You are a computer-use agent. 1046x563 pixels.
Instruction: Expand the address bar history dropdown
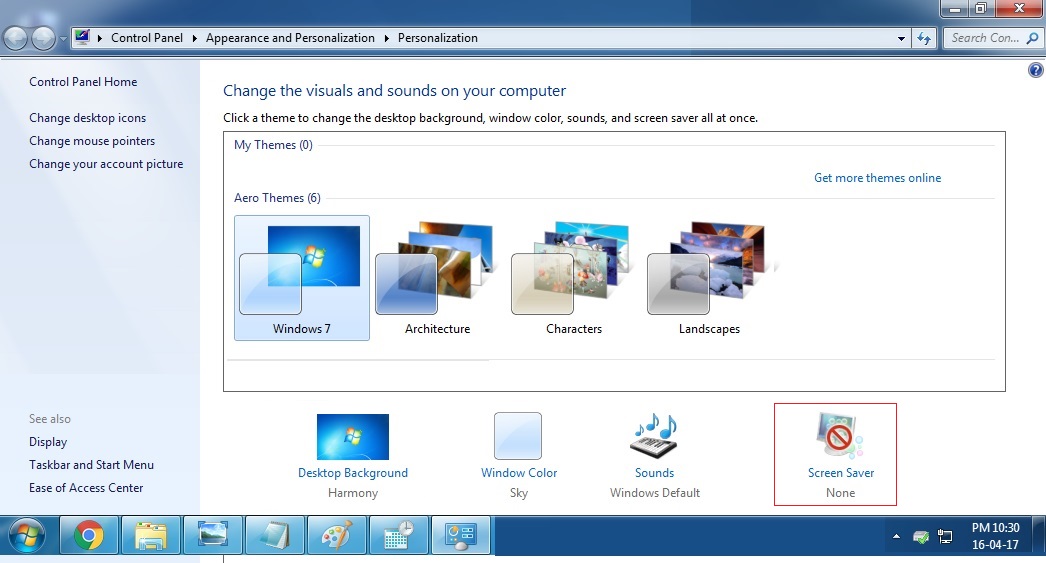(901, 38)
